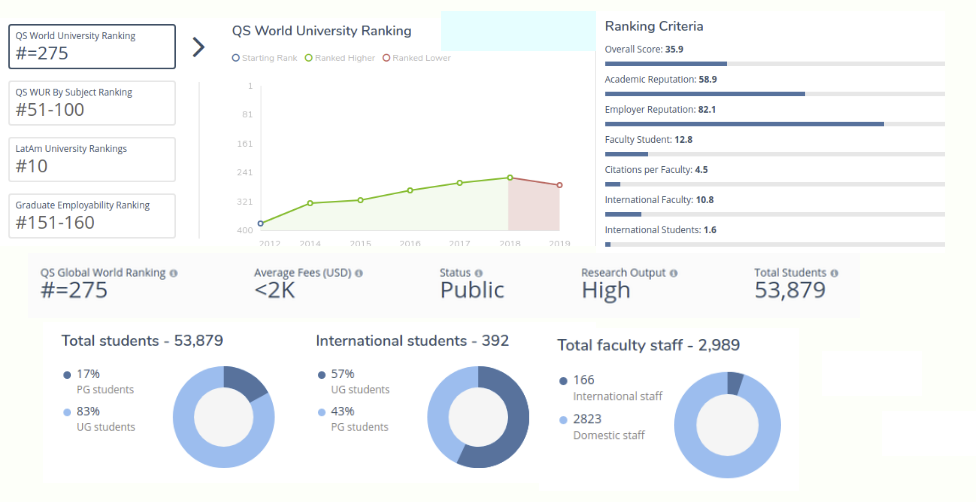
Task: Click the info icon next to QS Global World Ranking
Action: (174, 273)
